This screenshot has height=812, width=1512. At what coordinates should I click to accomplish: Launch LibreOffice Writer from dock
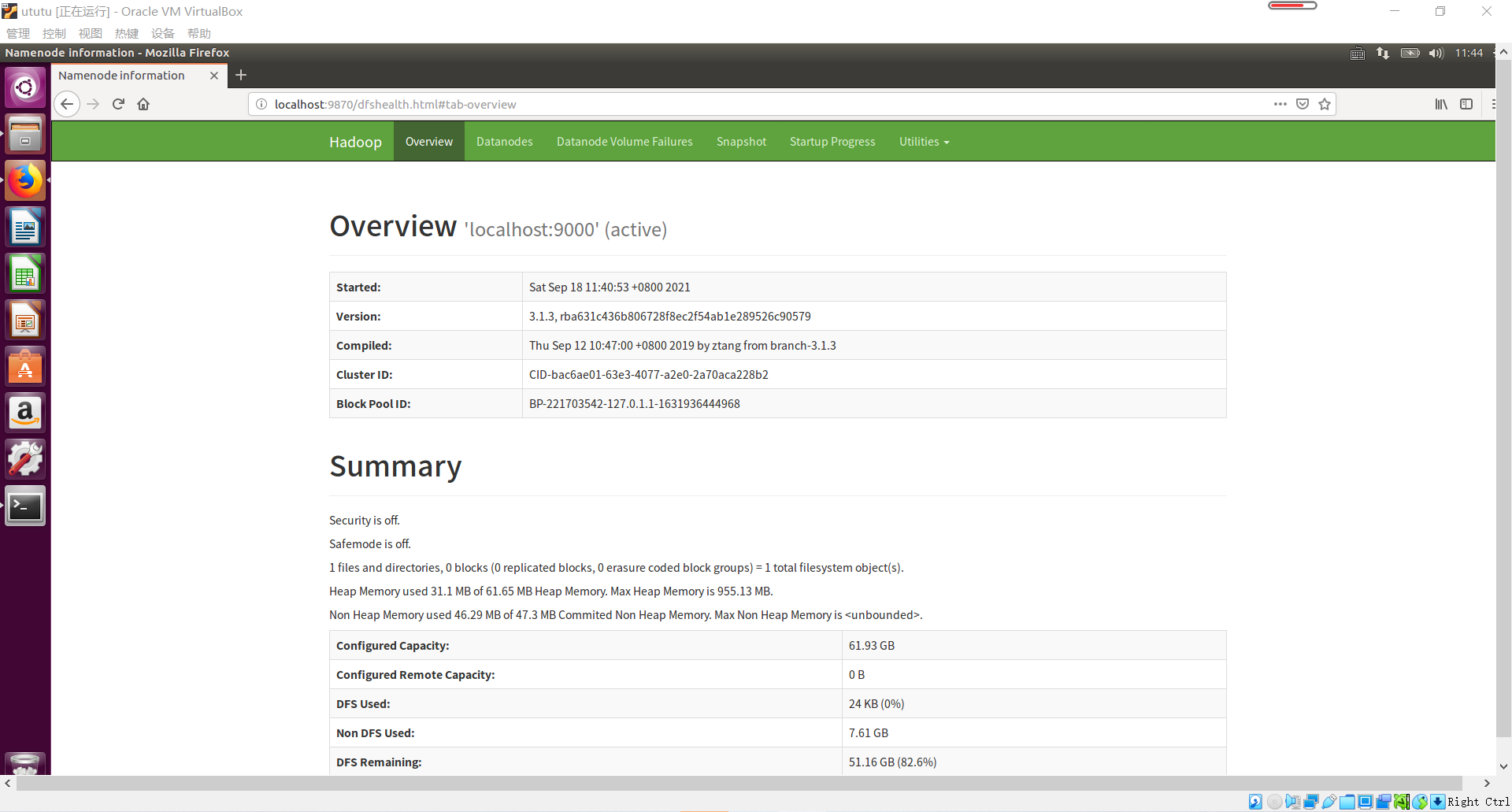pos(25,227)
